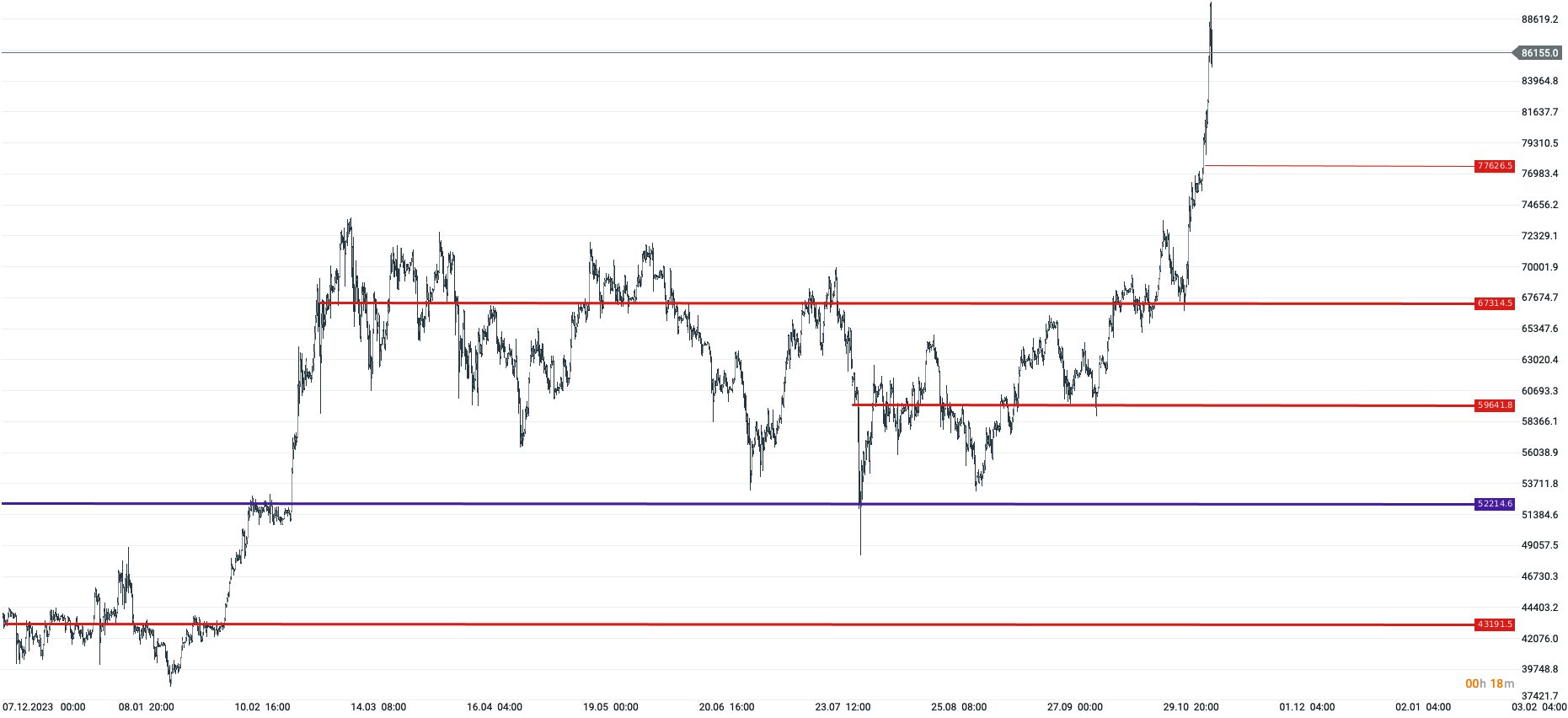Click the 83964.8 price axis value

tap(1539, 81)
